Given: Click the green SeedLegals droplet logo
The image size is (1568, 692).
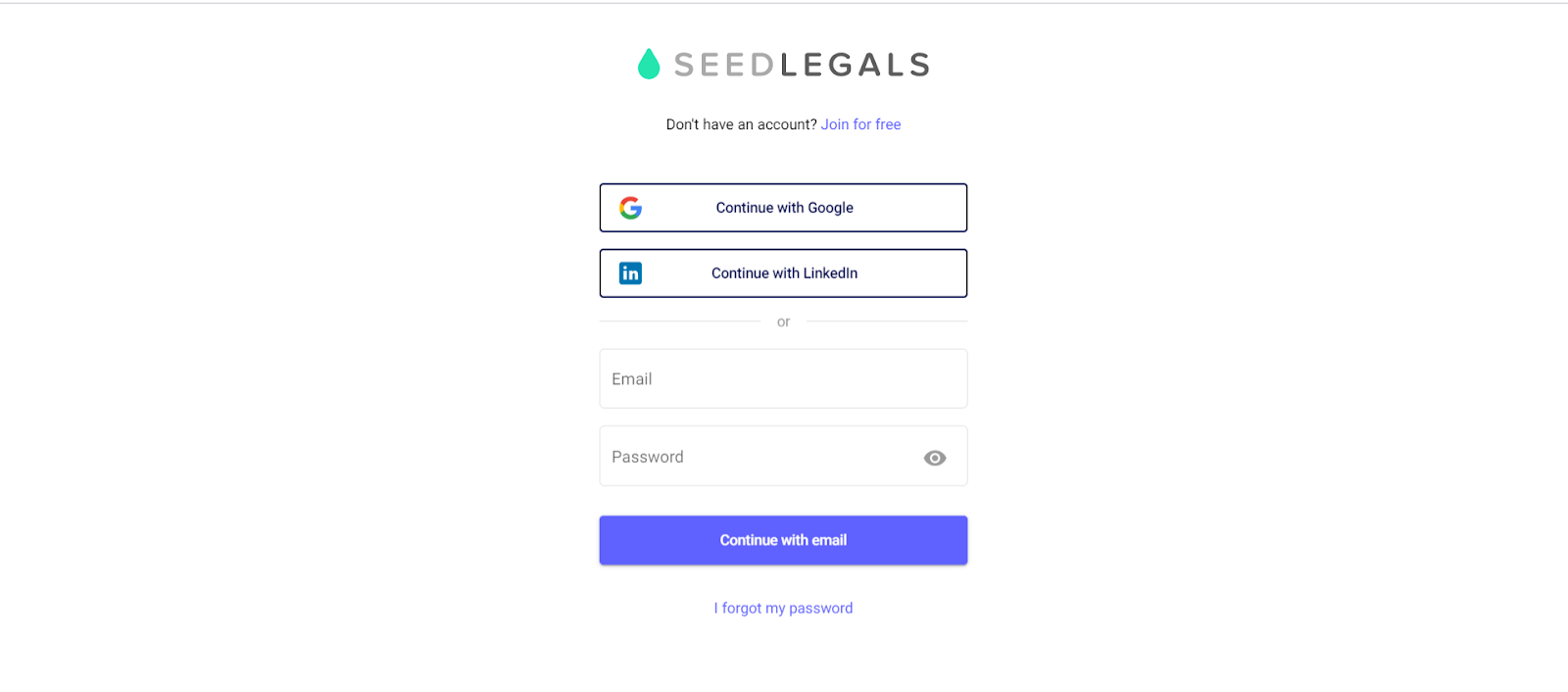Looking at the screenshot, I should coord(648,65).
